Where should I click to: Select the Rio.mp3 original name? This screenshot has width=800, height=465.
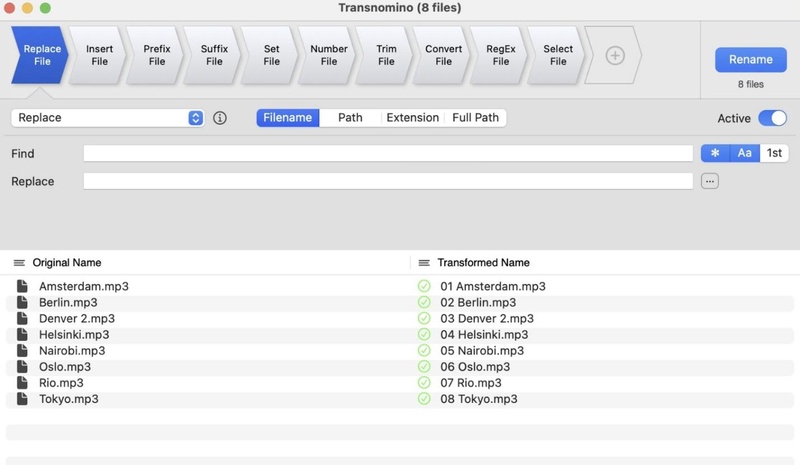click(61, 383)
